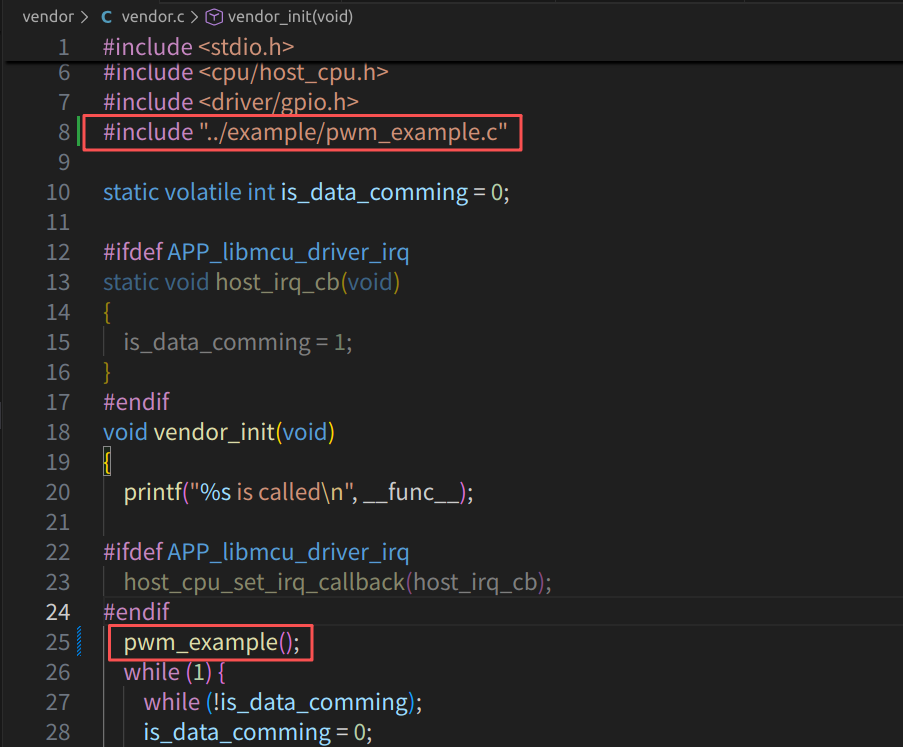Click host_irq_cb function name on line 13

[278, 282]
